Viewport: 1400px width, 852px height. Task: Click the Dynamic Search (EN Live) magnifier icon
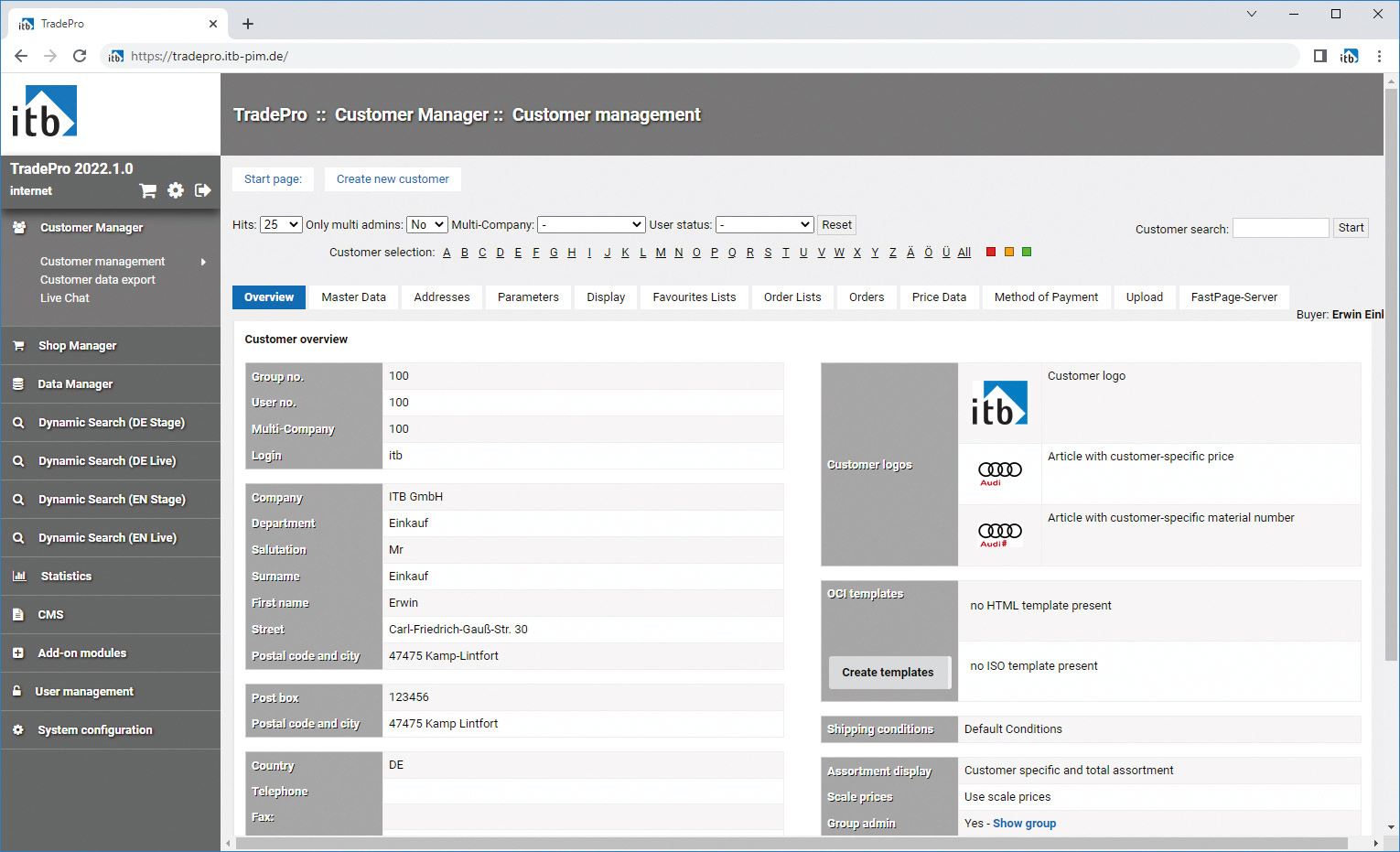(18, 538)
